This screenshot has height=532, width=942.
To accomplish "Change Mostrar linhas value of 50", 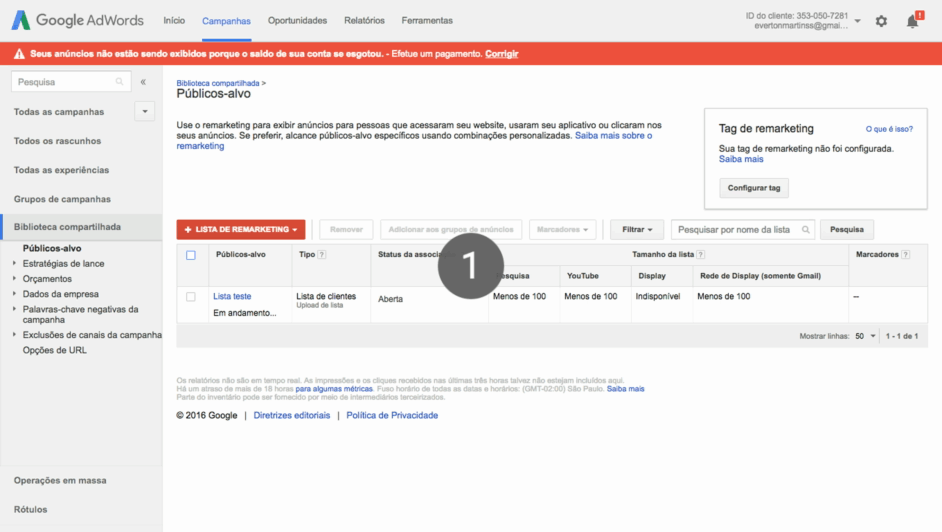I will pos(866,336).
